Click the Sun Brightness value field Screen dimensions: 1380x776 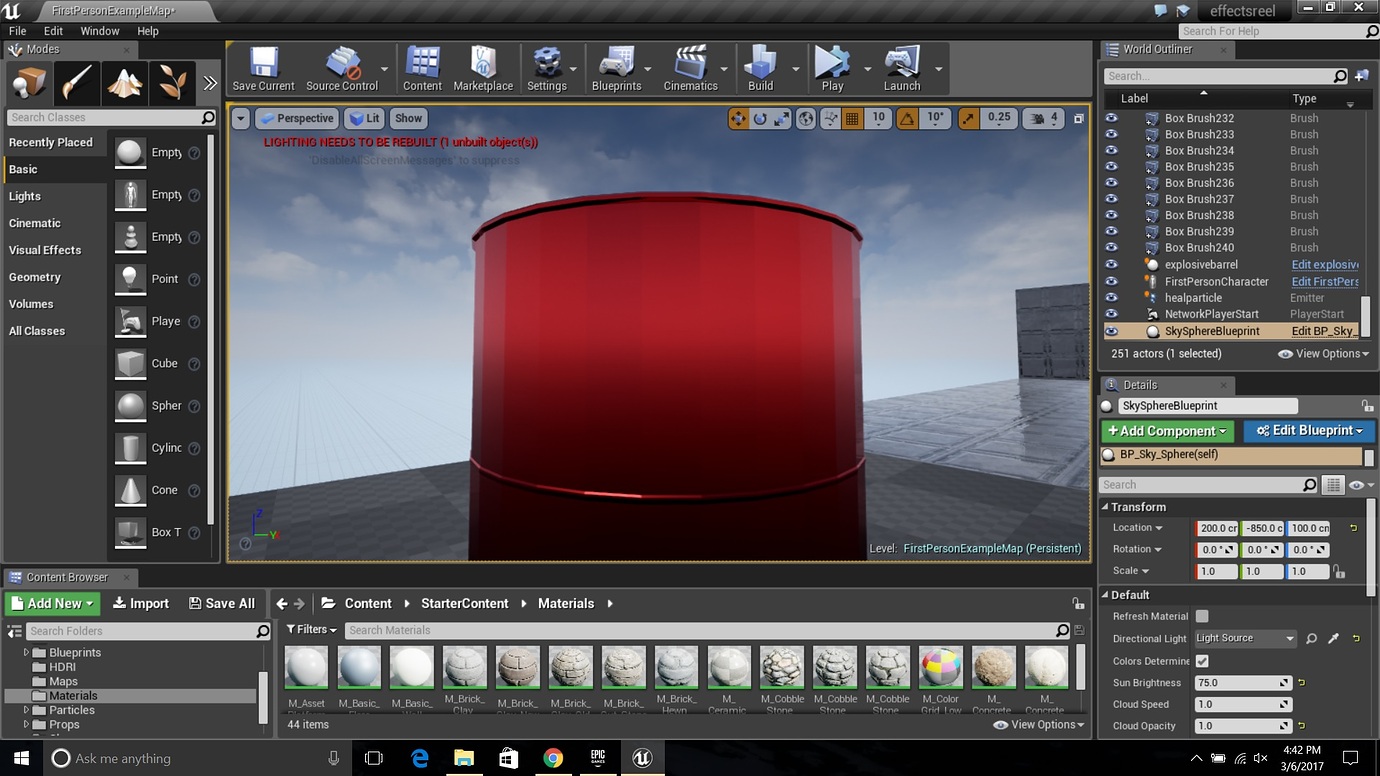[1243, 683]
